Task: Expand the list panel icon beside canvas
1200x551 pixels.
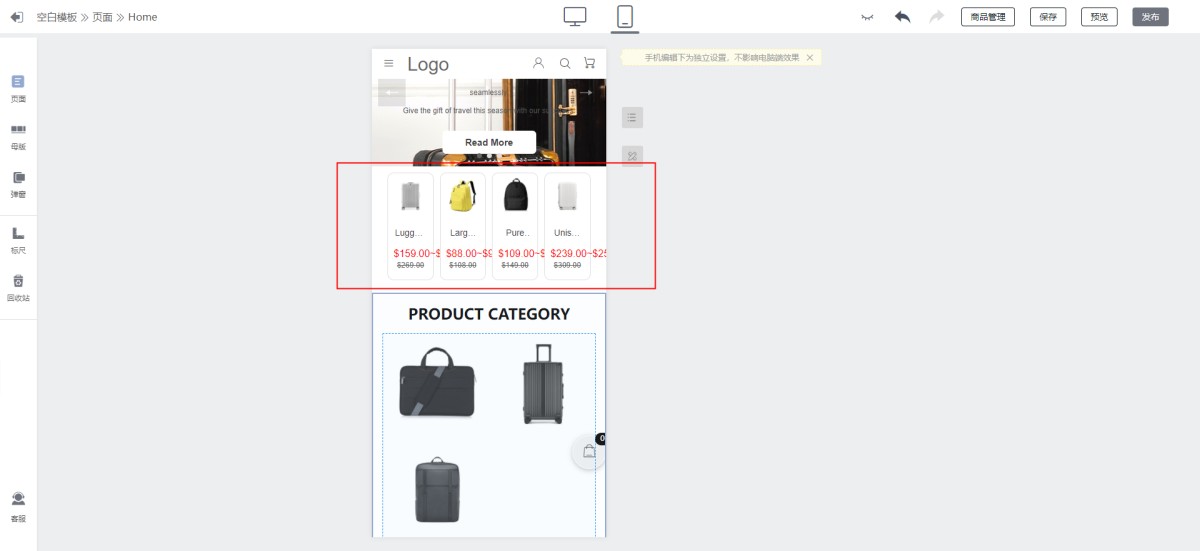Action: click(632, 118)
